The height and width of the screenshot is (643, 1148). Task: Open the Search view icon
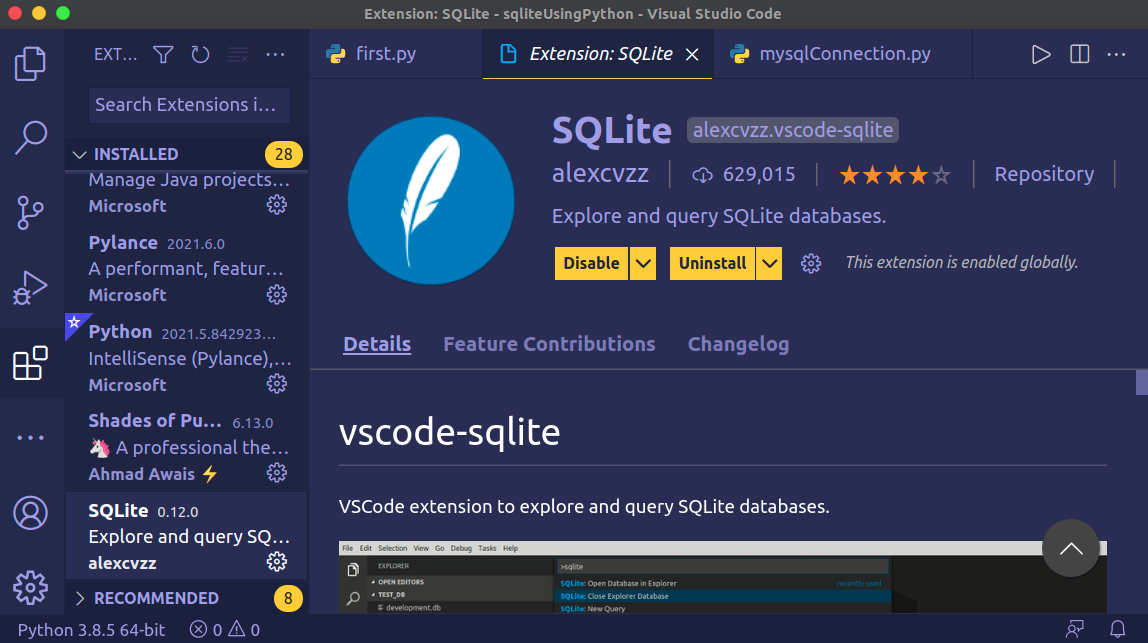point(30,137)
